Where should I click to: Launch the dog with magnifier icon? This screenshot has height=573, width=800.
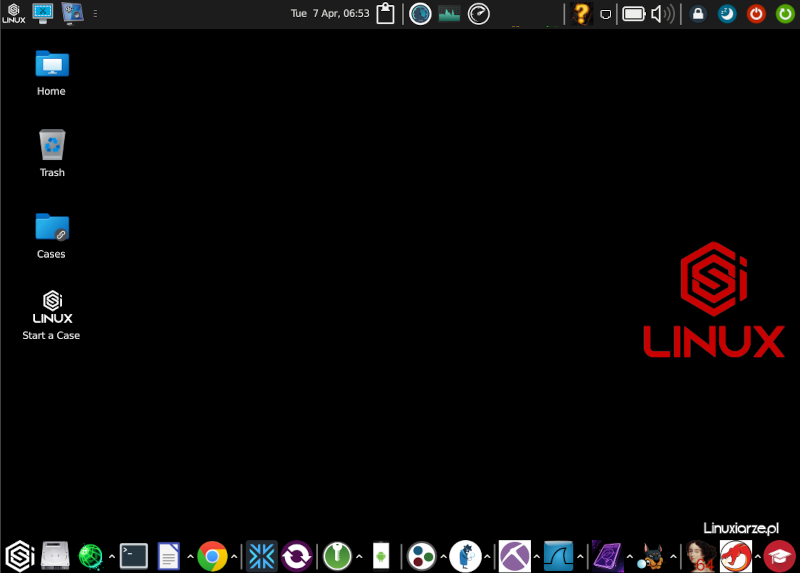pos(652,557)
